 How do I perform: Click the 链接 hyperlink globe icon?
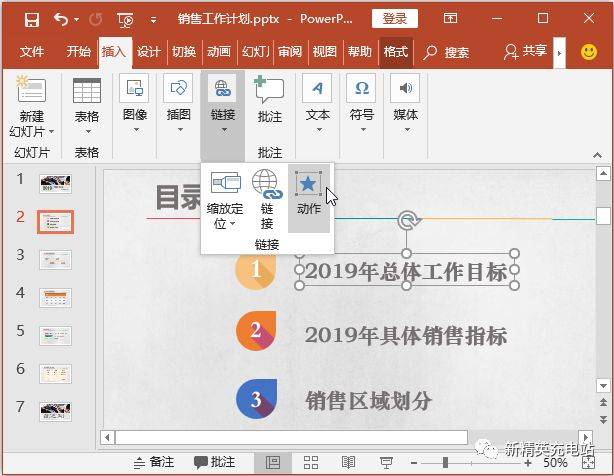[267, 184]
